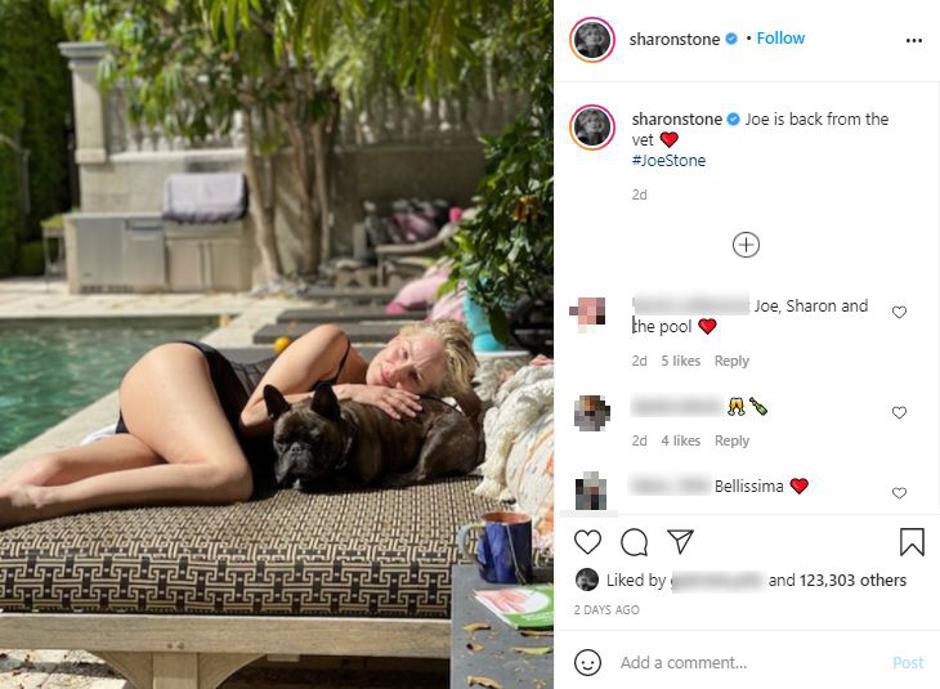Viewport: 940px width, 689px height.
Task: Reply to the champagne emoji comment
Action: click(731, 441)
